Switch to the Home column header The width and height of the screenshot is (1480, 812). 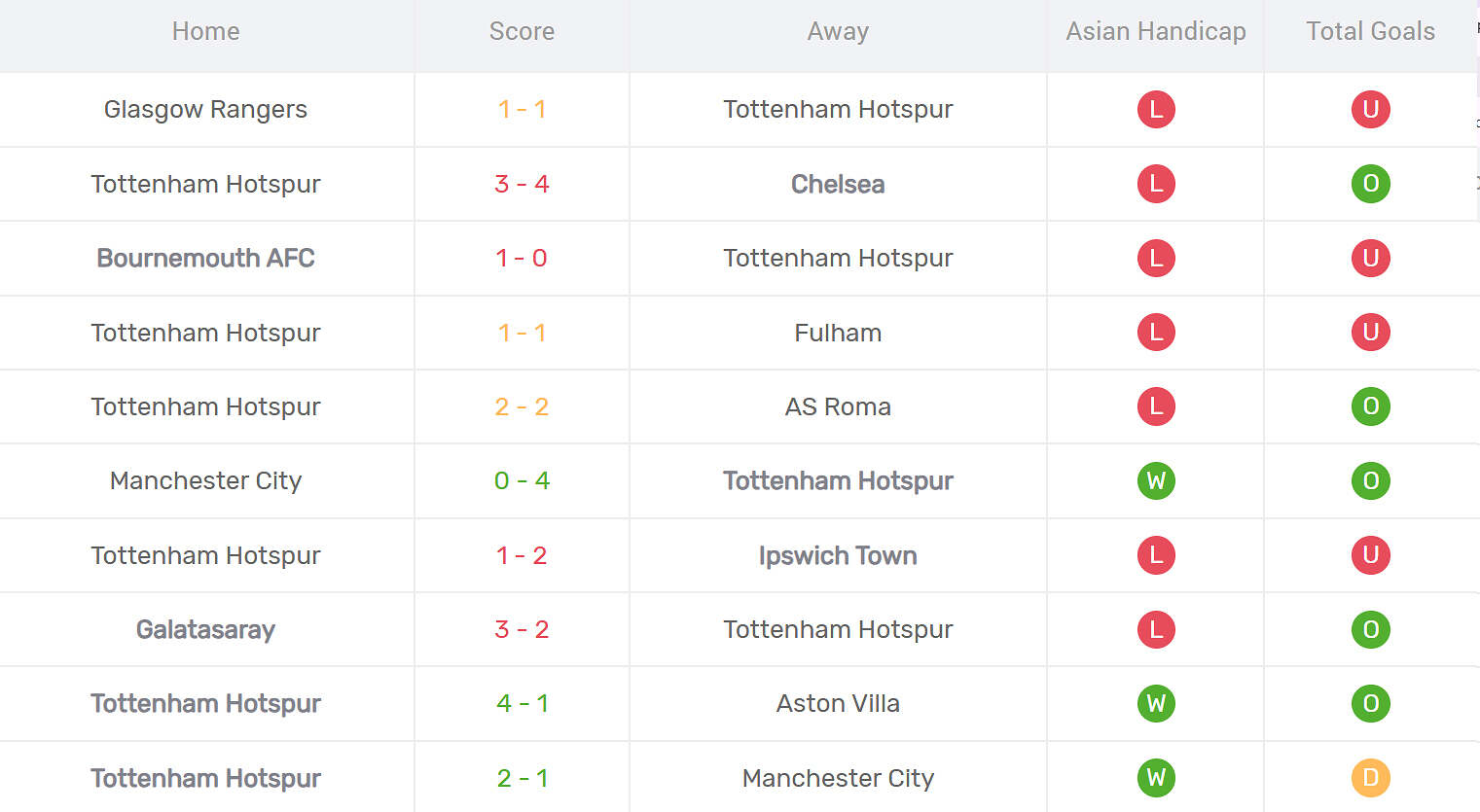(205, 30)
